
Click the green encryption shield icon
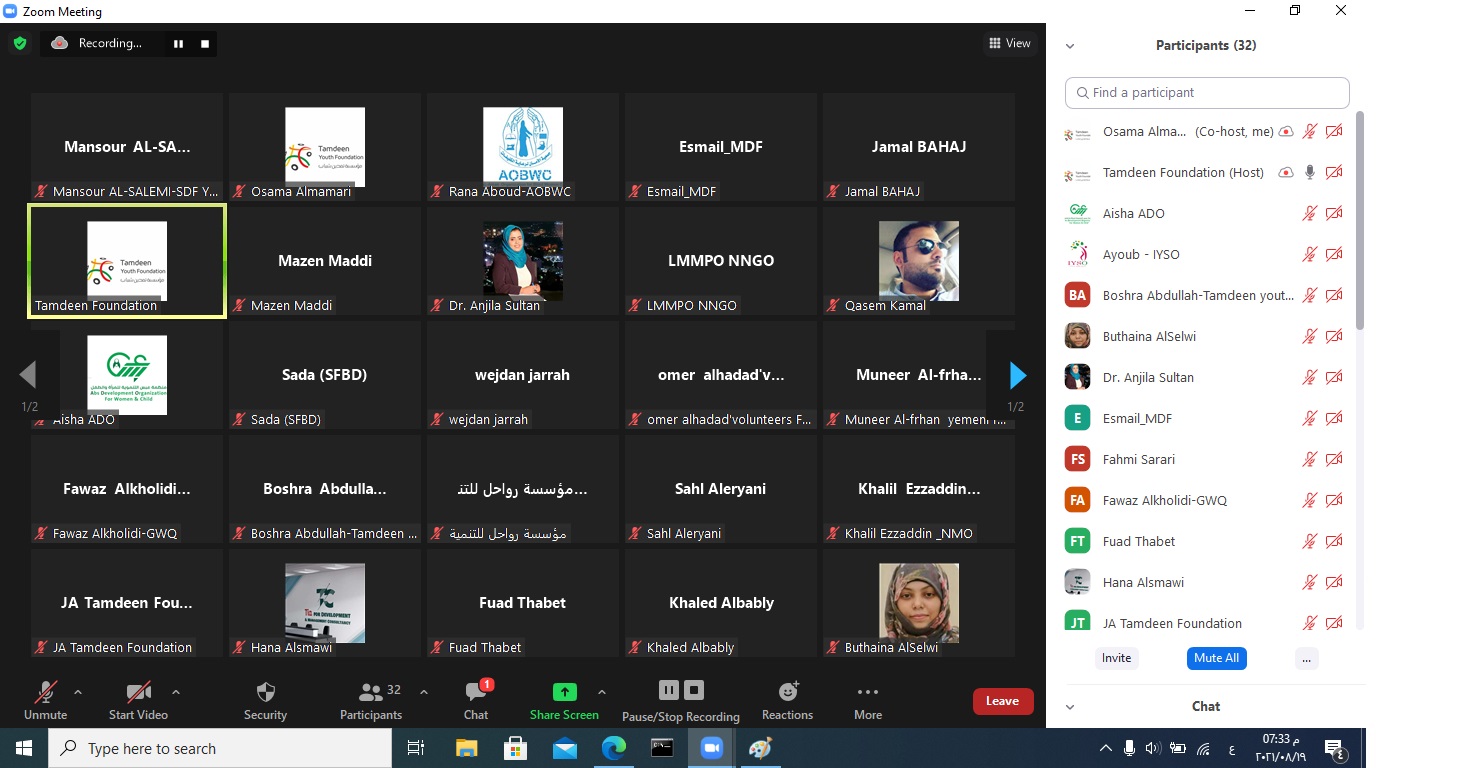pyautogui.click(x=19, y=43)
